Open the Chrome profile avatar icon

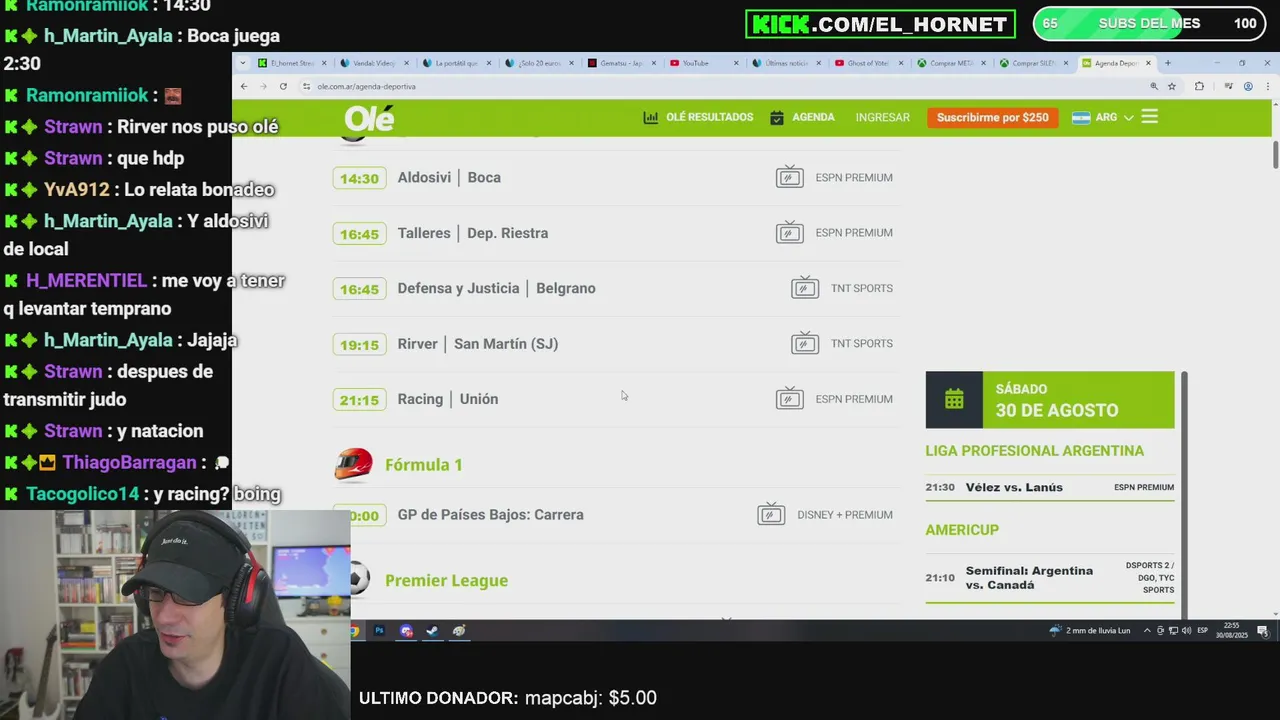pyautogui.click(x=1247, y=86)
